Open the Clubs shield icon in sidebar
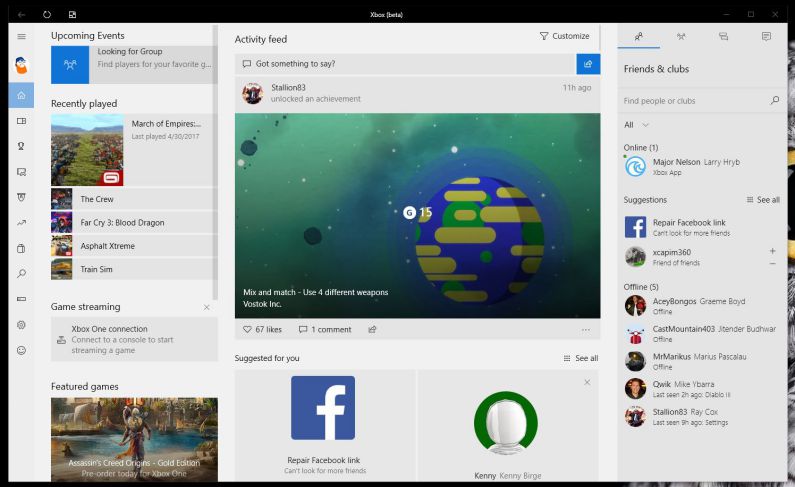795x487 pixels. click(21, 197)
